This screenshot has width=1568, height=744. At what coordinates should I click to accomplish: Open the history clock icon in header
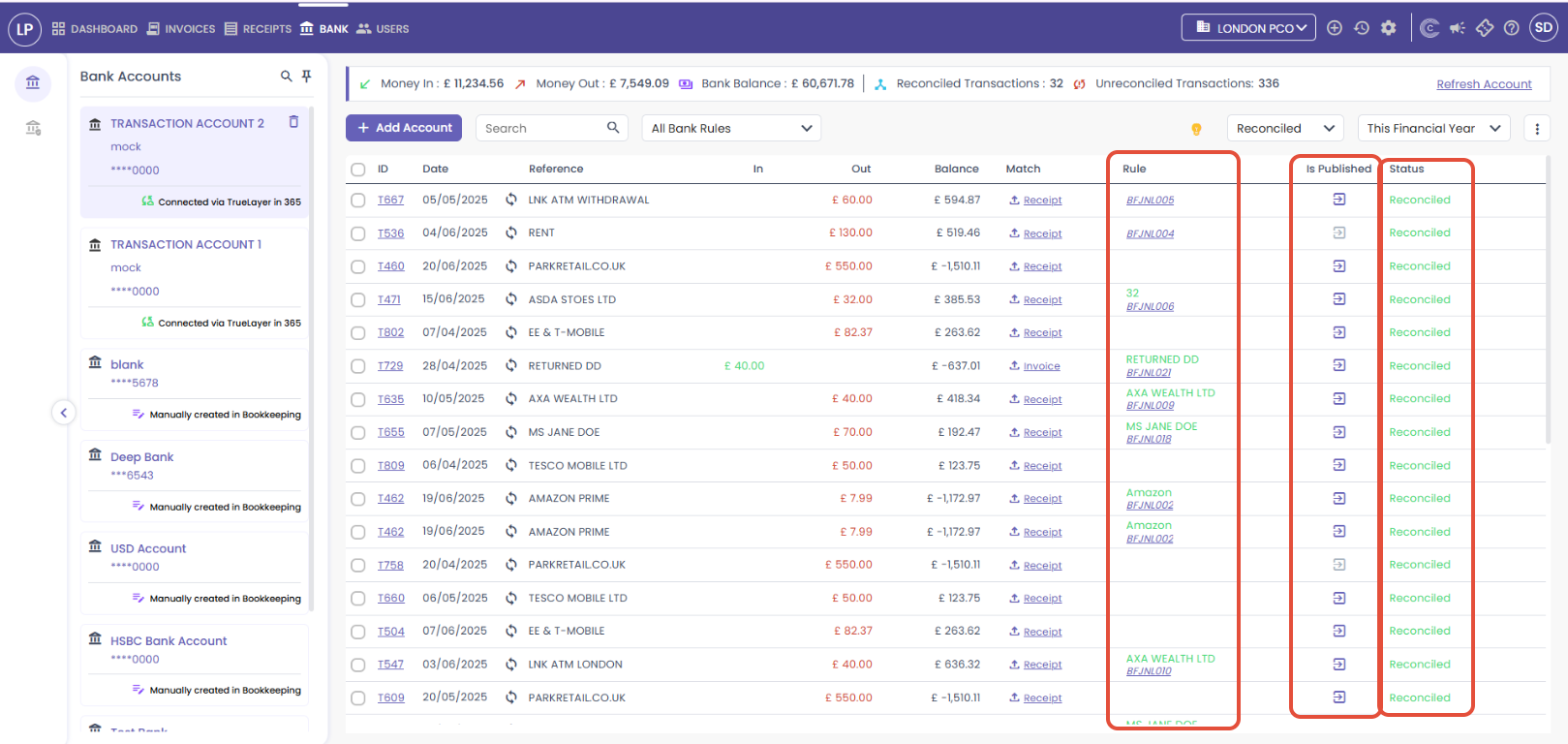1362,28
